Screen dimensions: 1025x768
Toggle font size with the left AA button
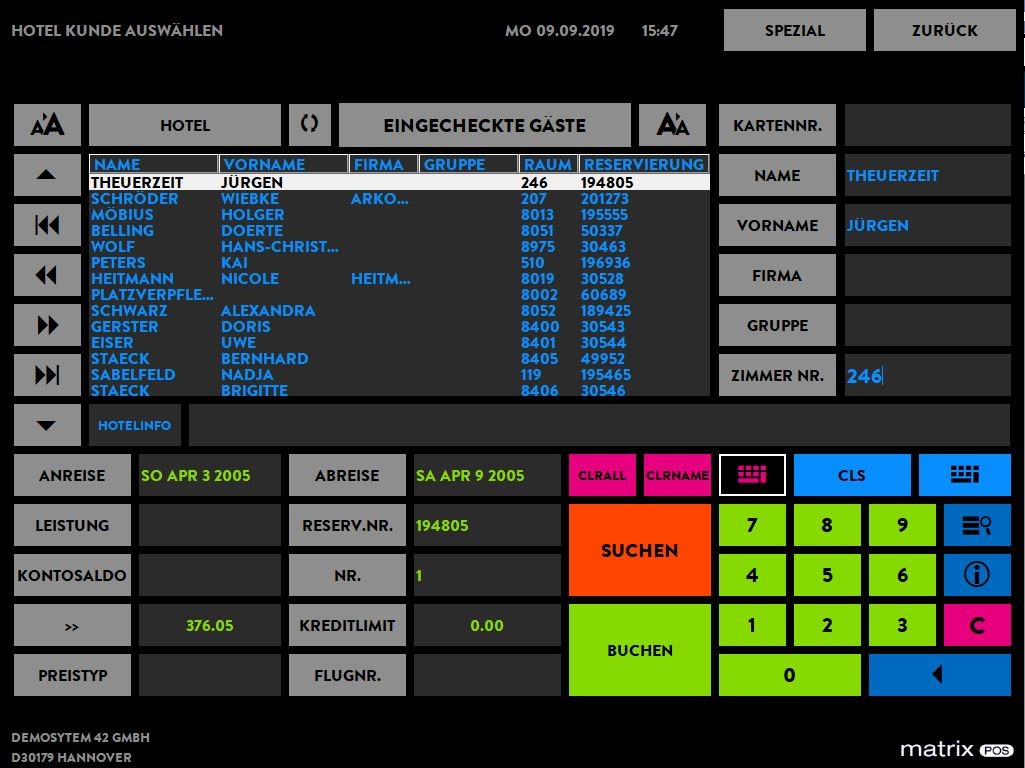(x=47, y=125)
